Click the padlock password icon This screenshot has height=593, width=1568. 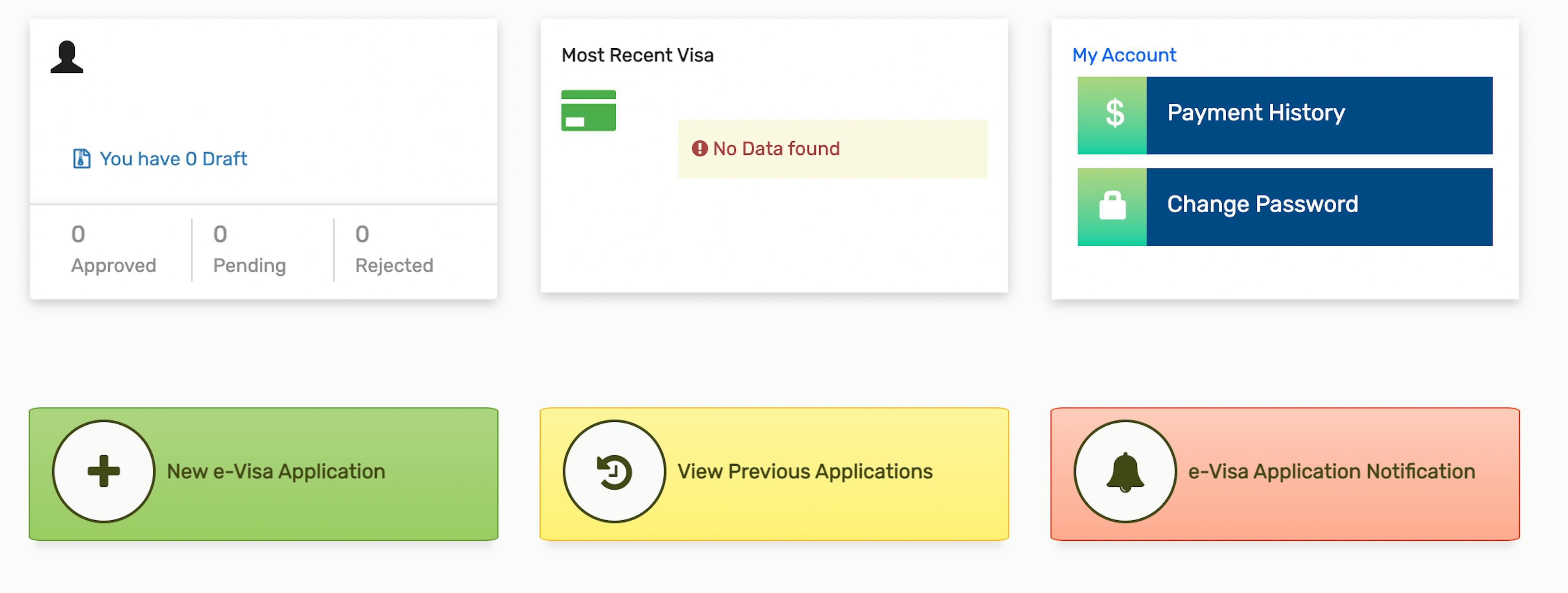[x=1112, y=205]
